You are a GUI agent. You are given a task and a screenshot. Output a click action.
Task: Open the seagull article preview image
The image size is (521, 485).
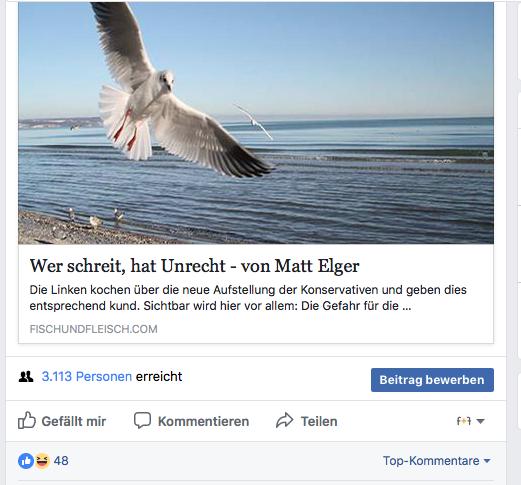point(256,123)
